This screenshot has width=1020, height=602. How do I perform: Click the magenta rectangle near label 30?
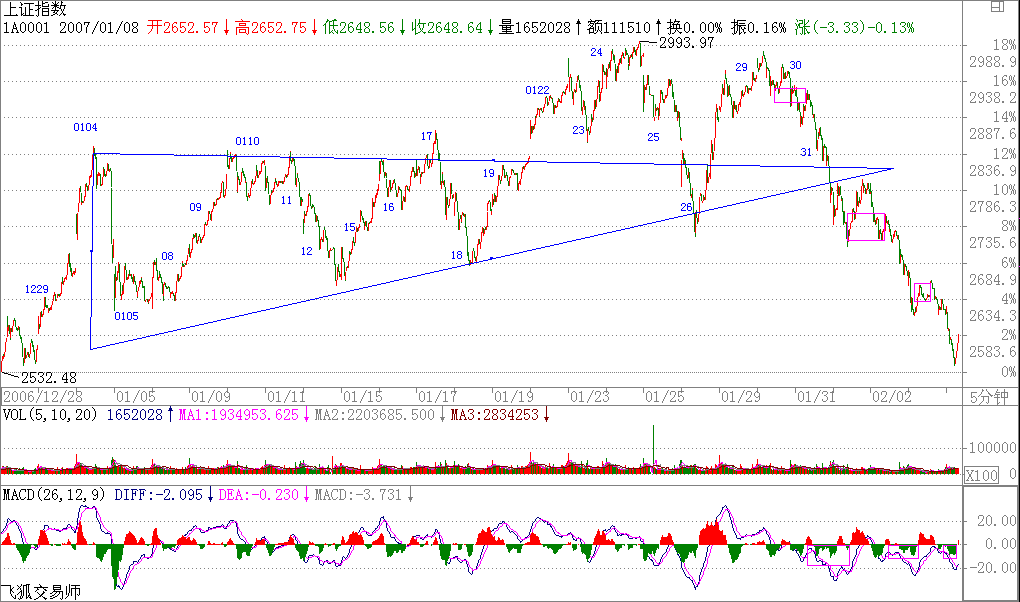[x=789, y=95]
